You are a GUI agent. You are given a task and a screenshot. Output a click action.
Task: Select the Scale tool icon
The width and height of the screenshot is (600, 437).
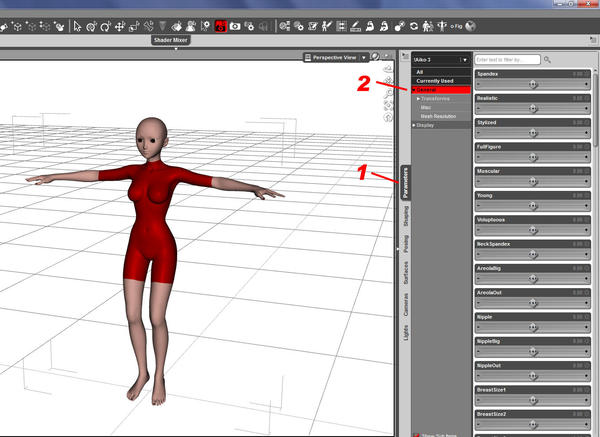tap(134, 26)
